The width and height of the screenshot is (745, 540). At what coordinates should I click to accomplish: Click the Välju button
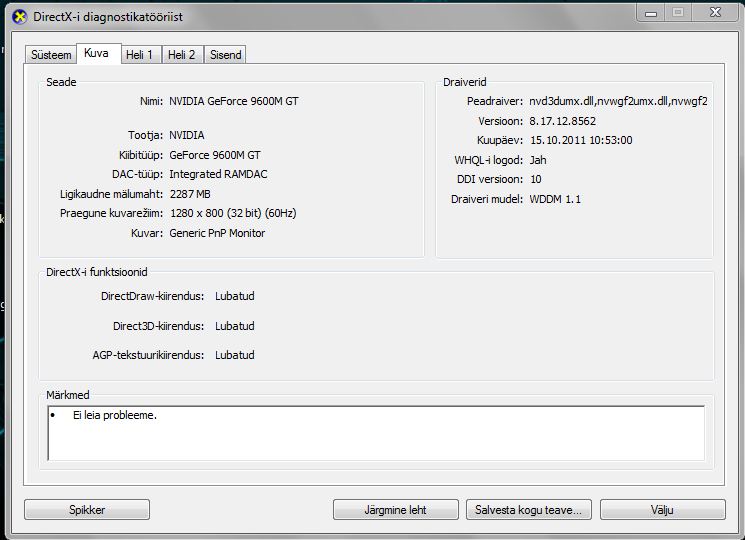pyautogui.click(x=663, y=510)
